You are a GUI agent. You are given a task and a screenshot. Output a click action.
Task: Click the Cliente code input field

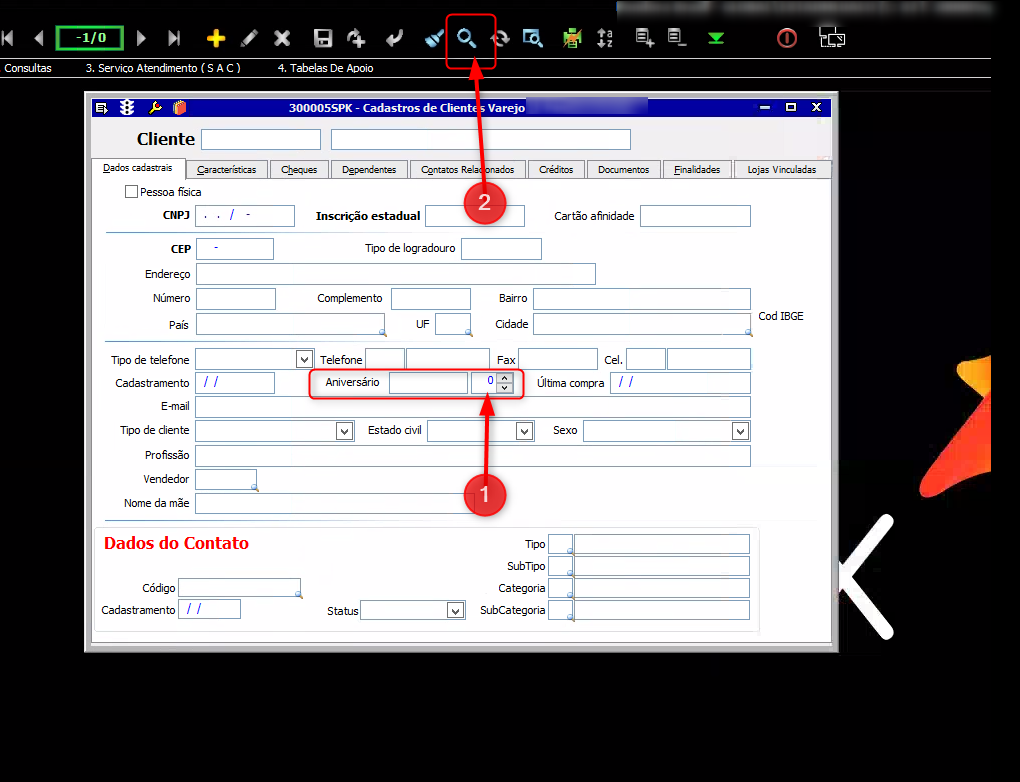(x=261, y=139)
